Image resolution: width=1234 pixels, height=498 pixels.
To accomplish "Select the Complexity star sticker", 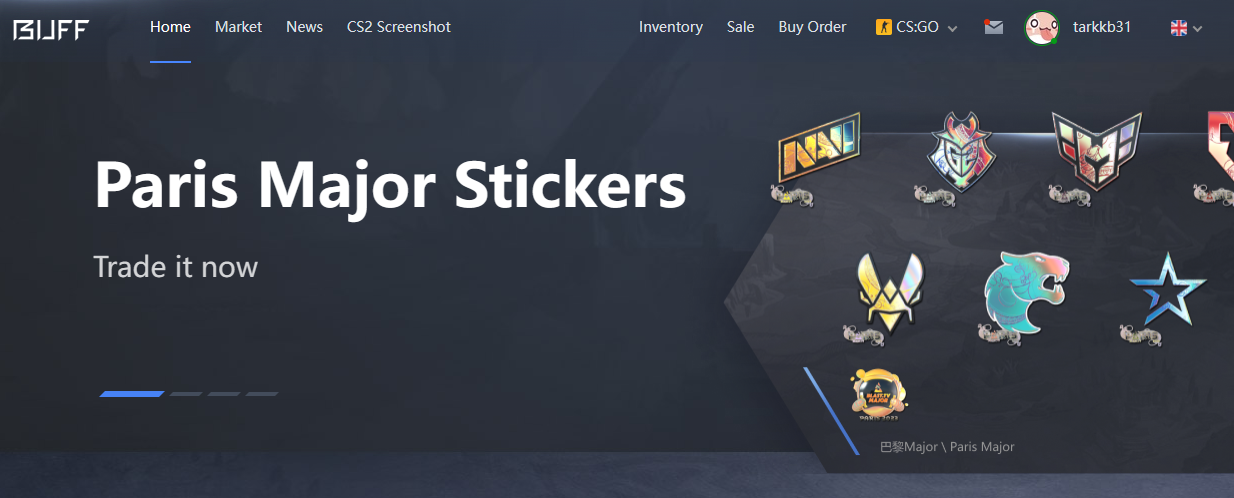I will pyautogui.click(x=1167, y=290).
